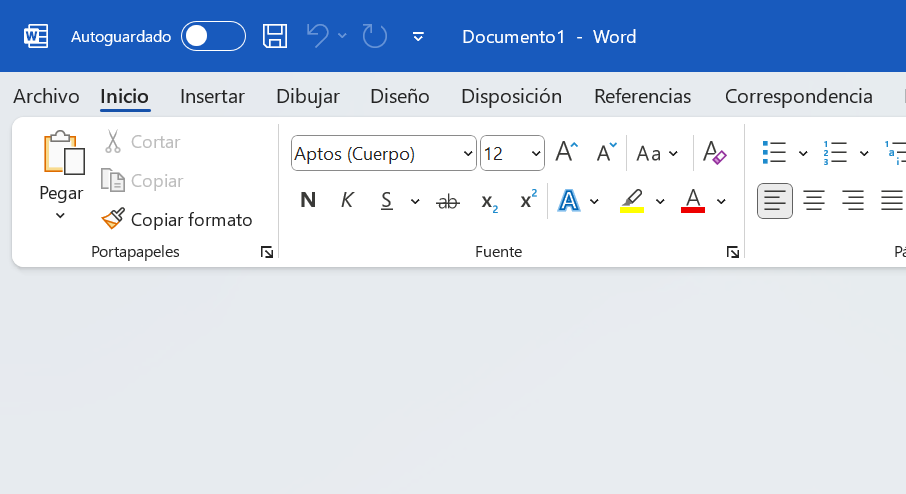Center align the paragraph
906x494 pixels.
coord(814,201)
